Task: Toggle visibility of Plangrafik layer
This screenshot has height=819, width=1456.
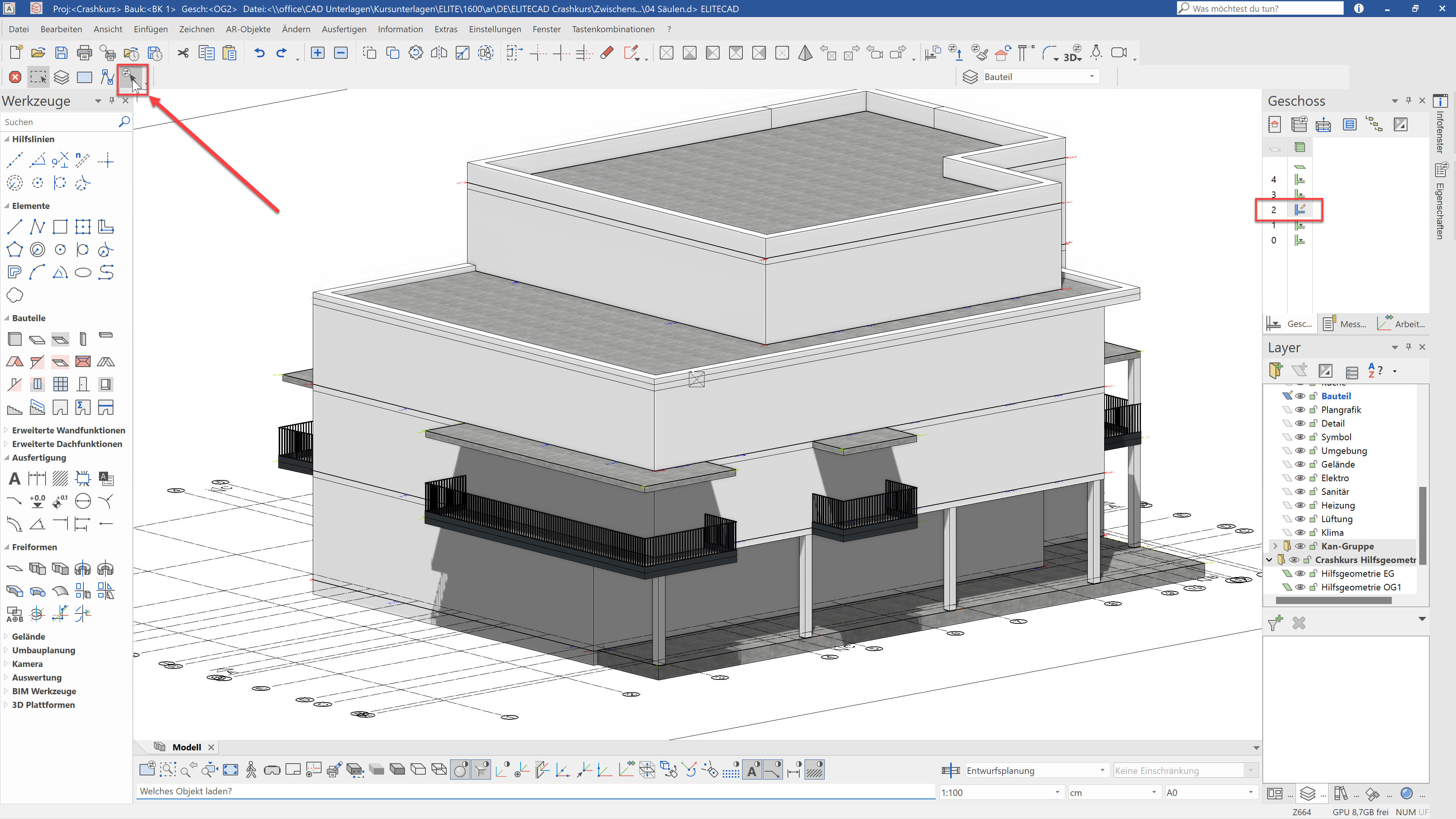Action: (x=1300, y=410)
